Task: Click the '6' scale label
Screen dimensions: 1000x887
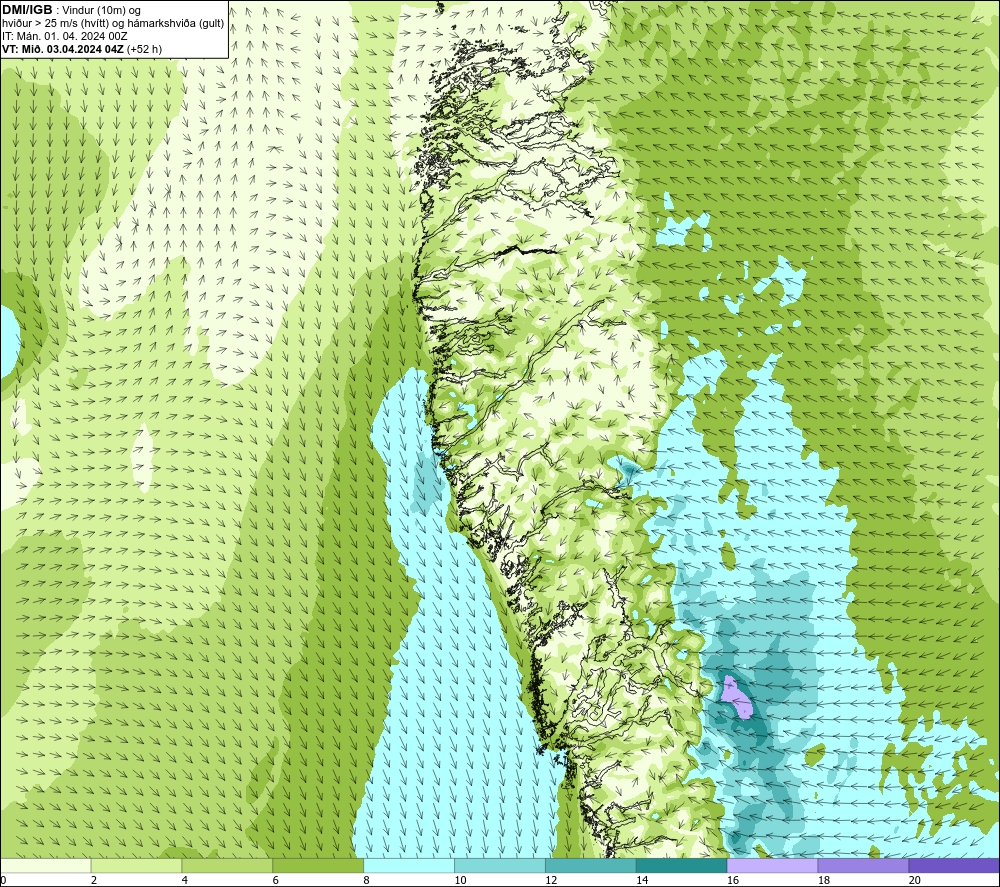Action: tap(276, 881)
